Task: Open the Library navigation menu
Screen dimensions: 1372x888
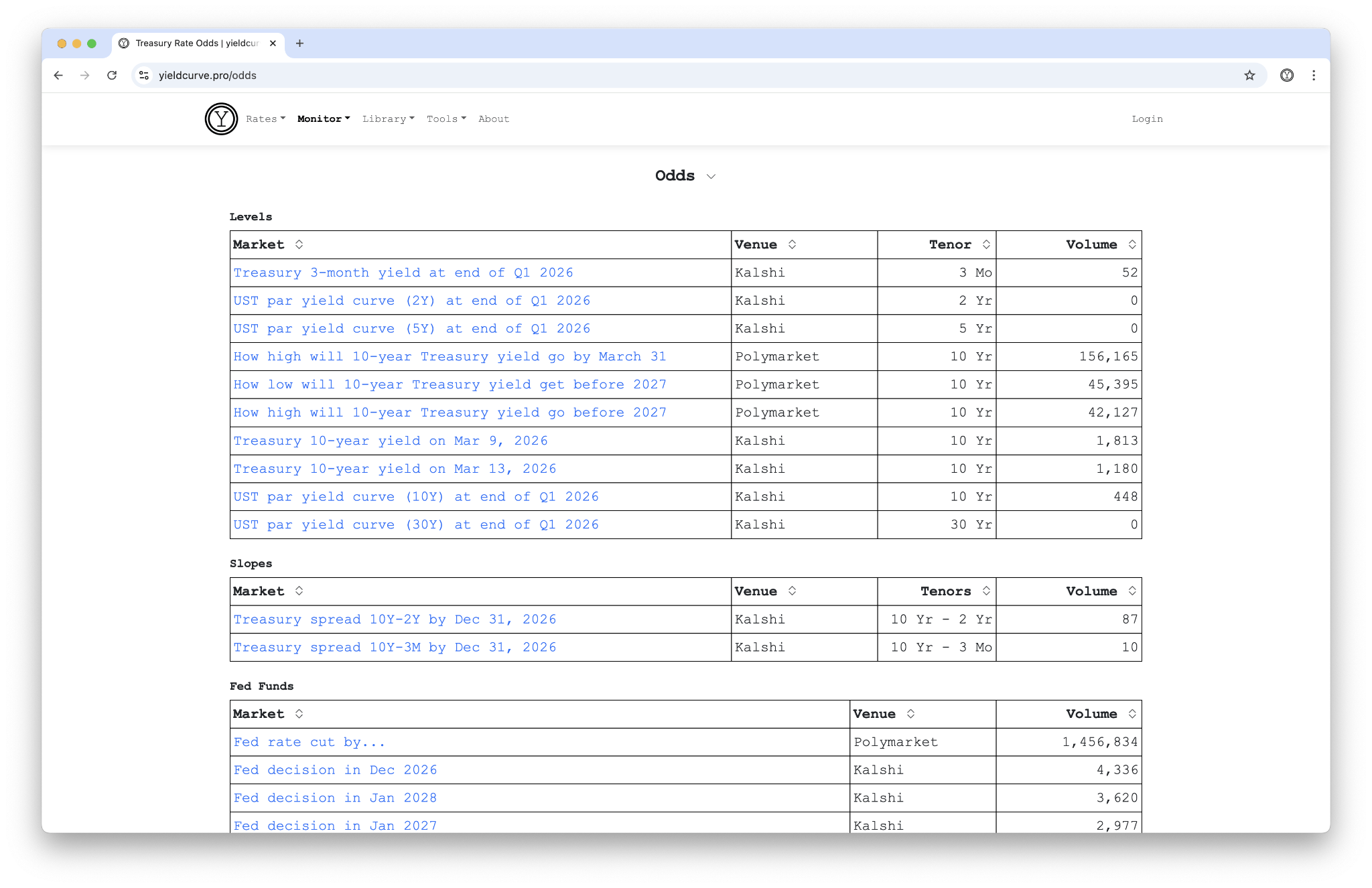Action: pyautogui.click(x=388, y=119)
